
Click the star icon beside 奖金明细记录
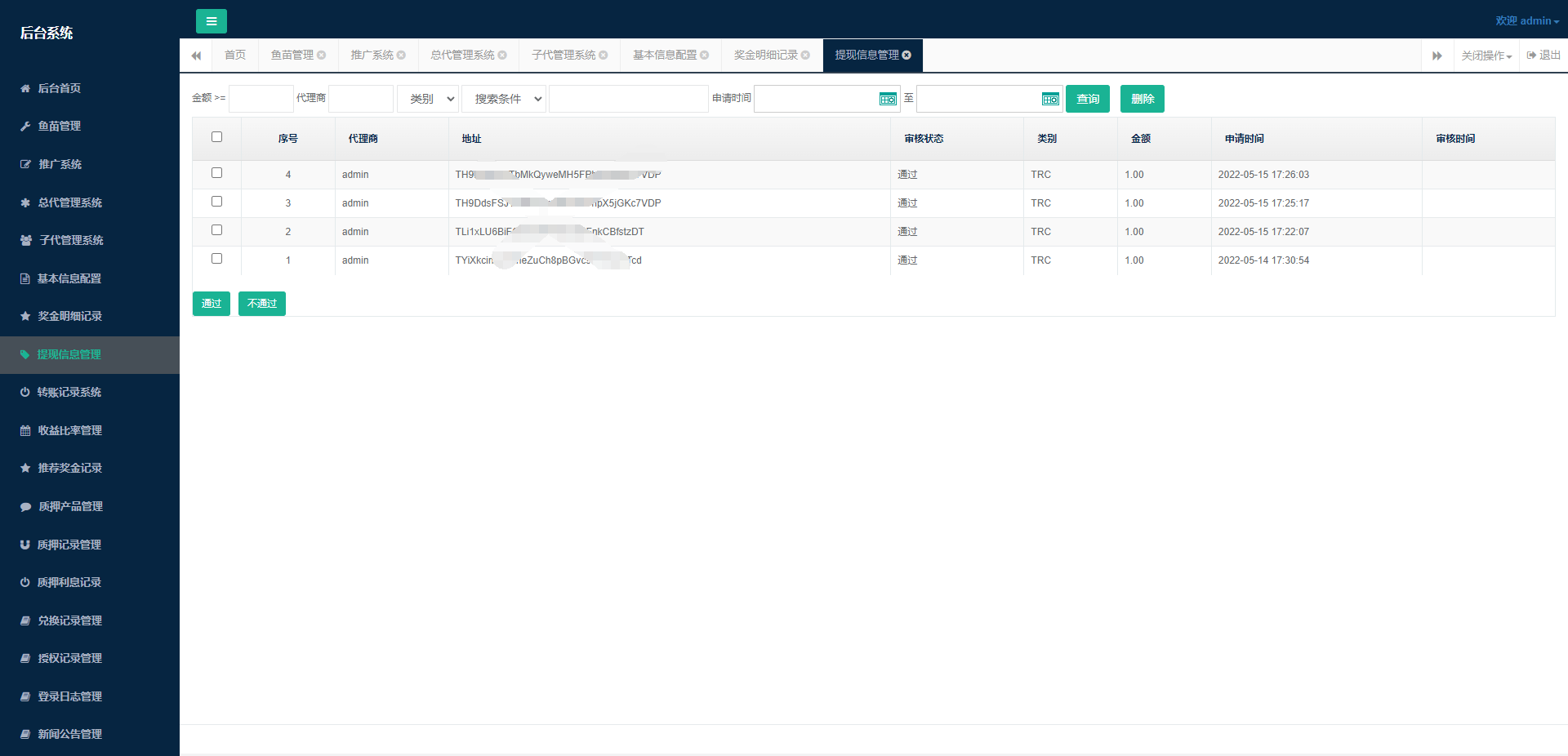[25, 316]
